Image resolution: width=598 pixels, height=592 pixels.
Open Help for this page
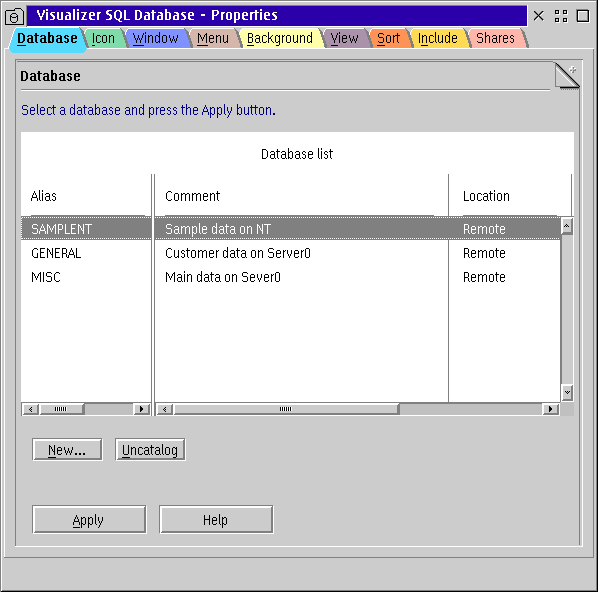click(216, 520)
